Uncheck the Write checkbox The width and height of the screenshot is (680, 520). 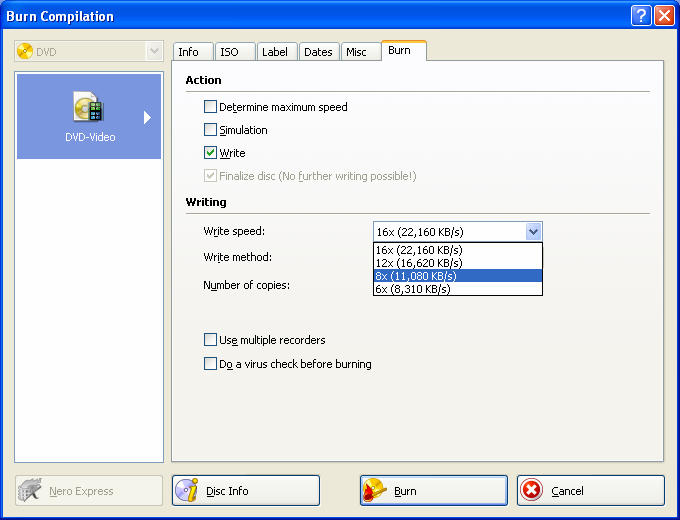click(210, 153)
